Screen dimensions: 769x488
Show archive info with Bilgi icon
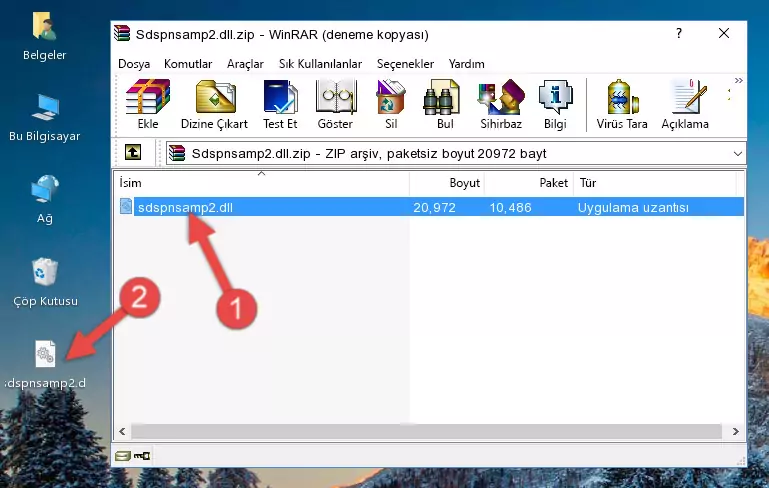click(555, 104)
